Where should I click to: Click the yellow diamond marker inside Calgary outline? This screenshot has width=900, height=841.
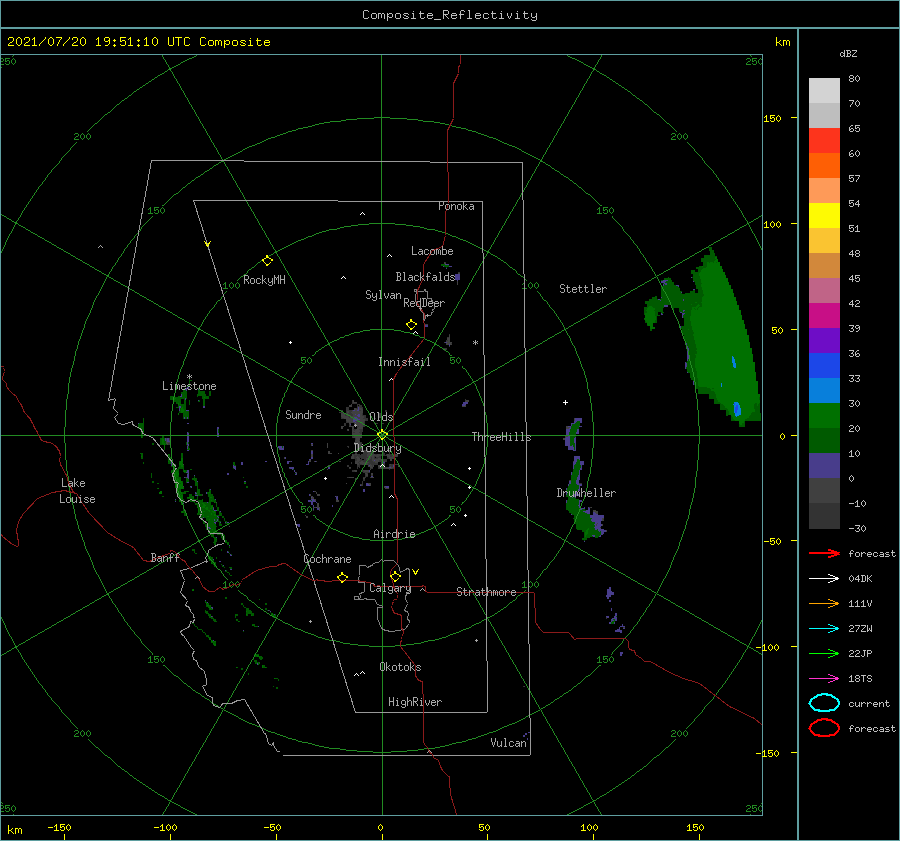(395, 576)
